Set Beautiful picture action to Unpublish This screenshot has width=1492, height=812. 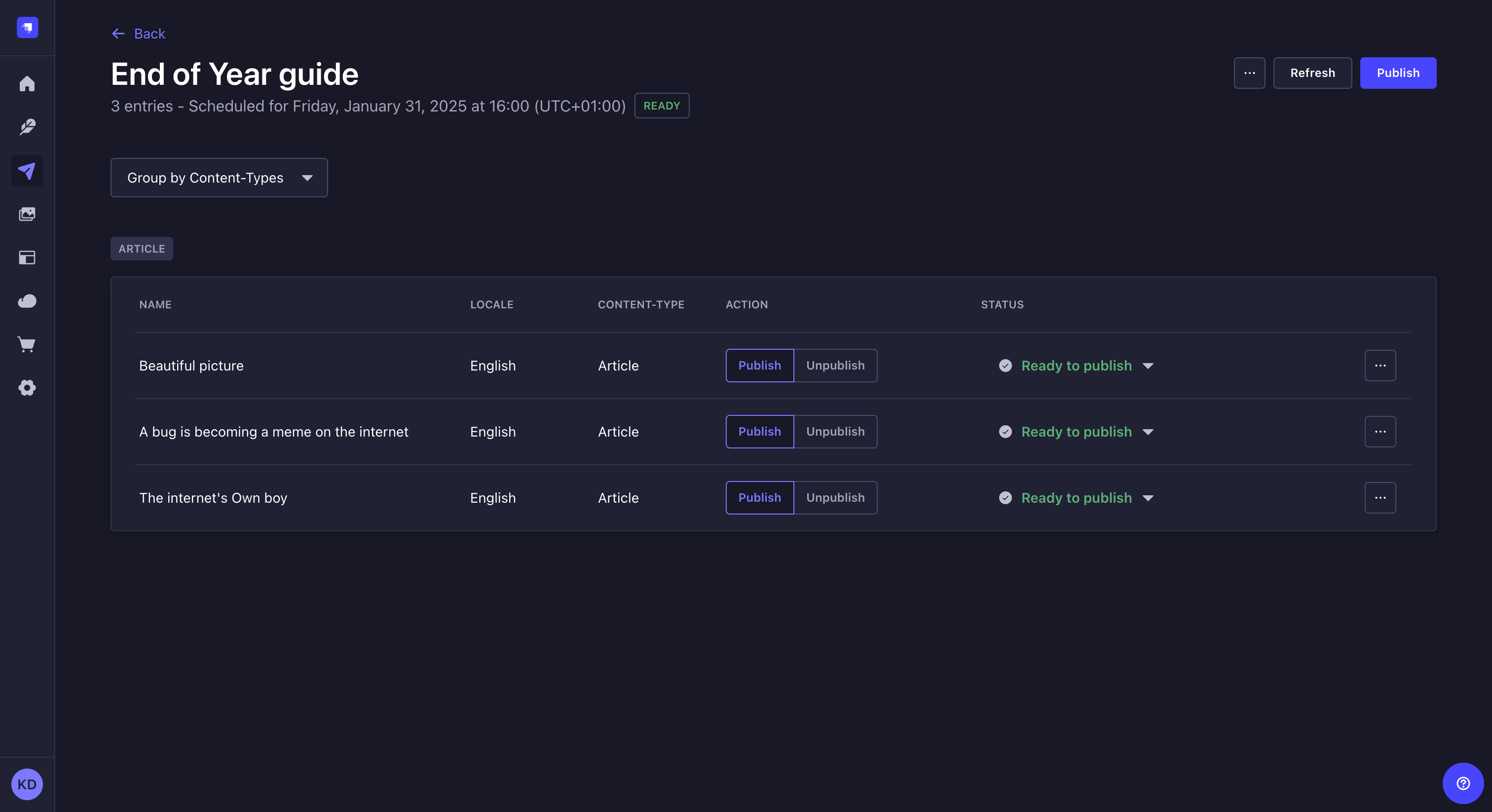[x=835, y=366]
